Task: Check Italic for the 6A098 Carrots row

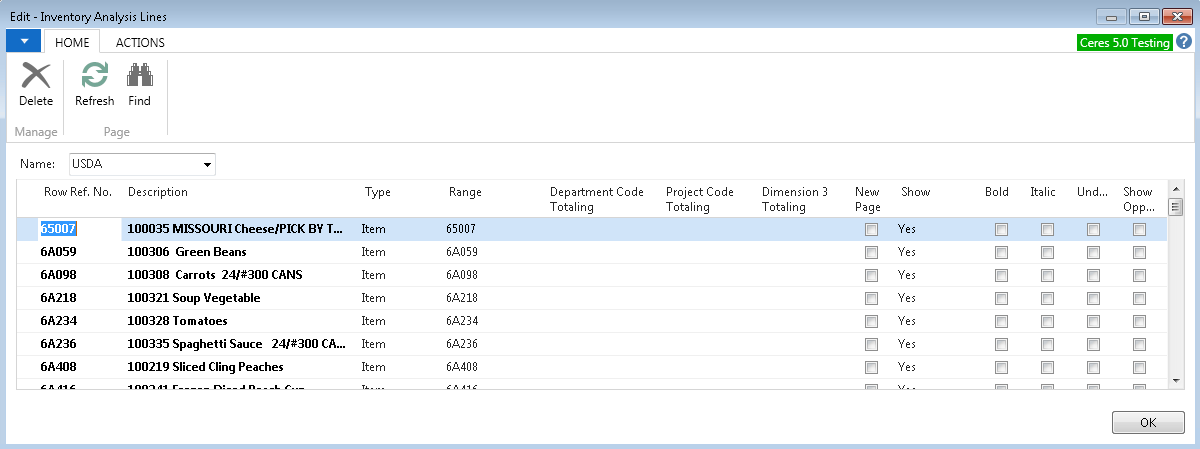Action: (1047, 275)
